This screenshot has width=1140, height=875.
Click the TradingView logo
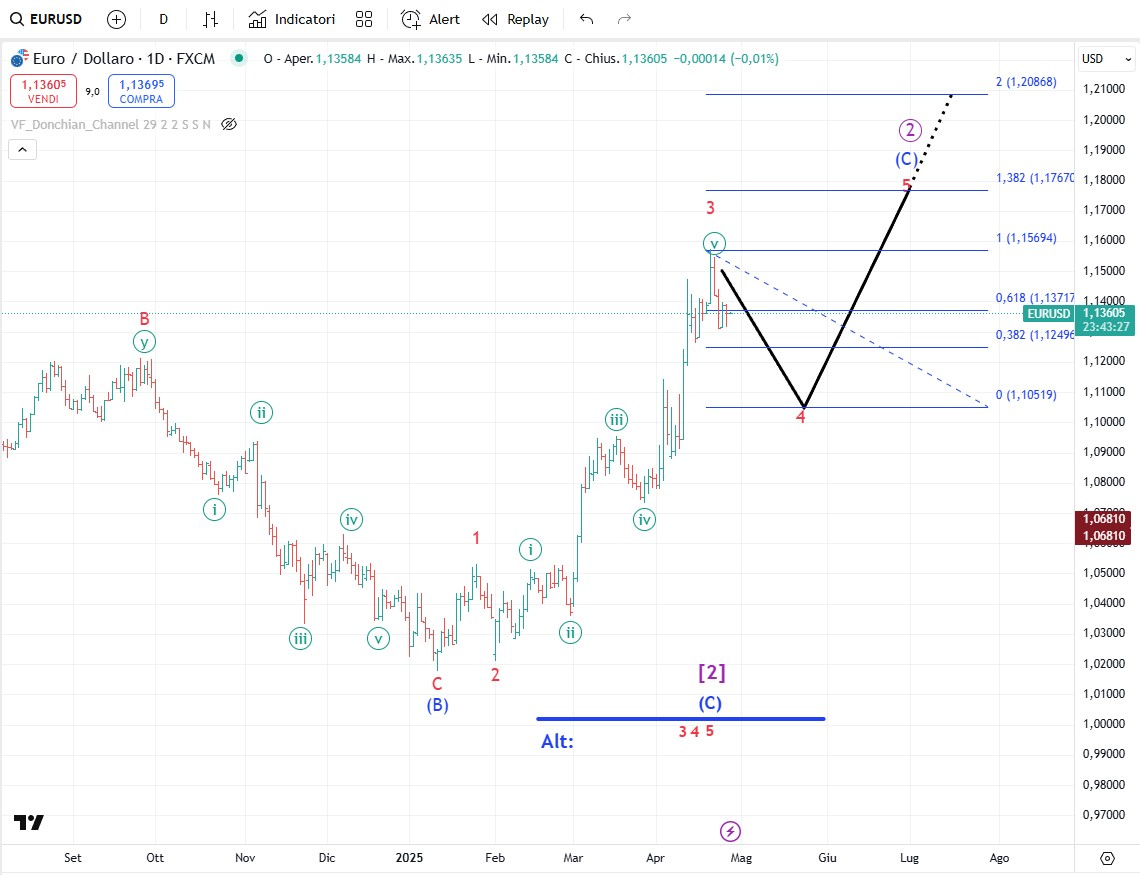(28, 822)
